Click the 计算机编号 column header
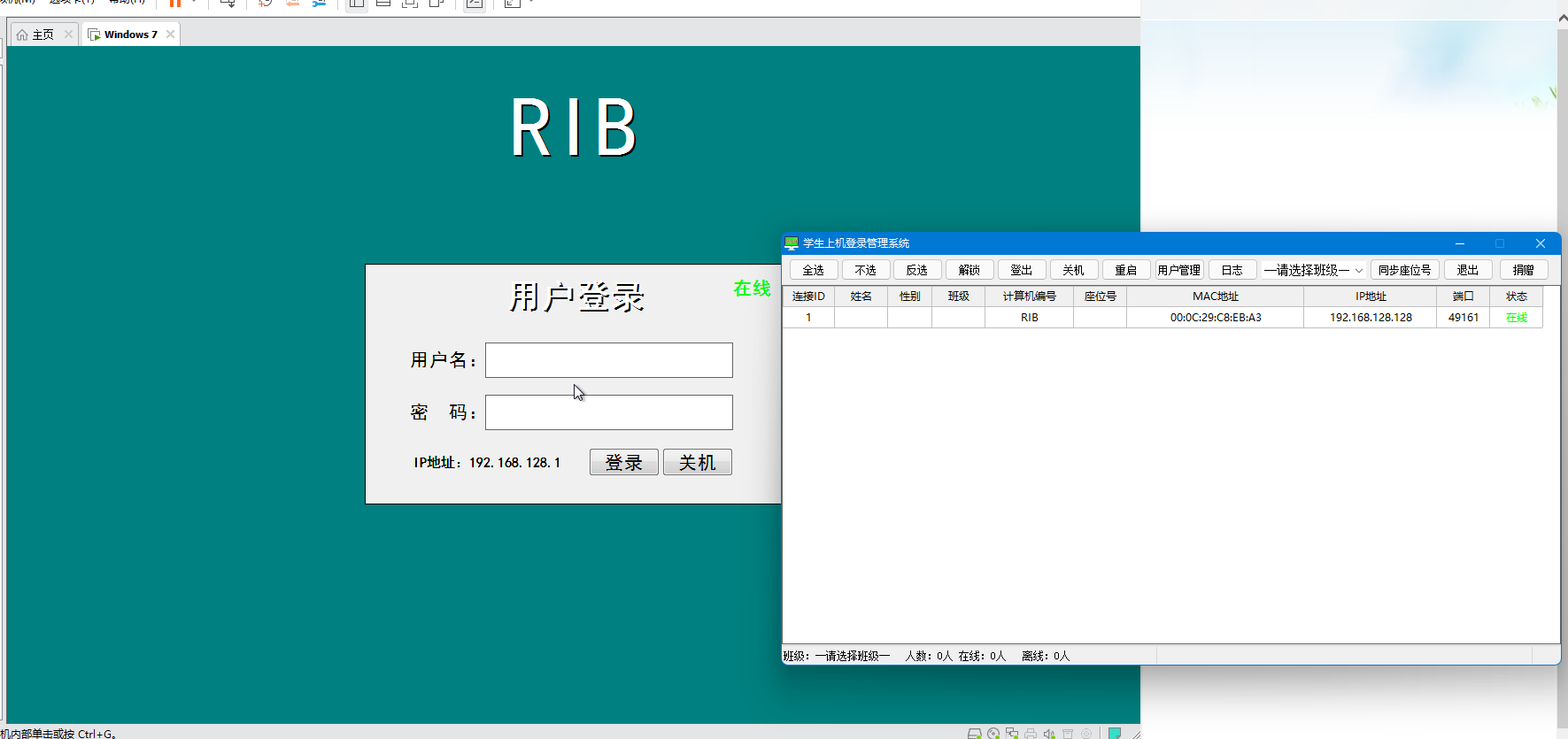This screenshot has width=1568, height=739. point(1030,296)
